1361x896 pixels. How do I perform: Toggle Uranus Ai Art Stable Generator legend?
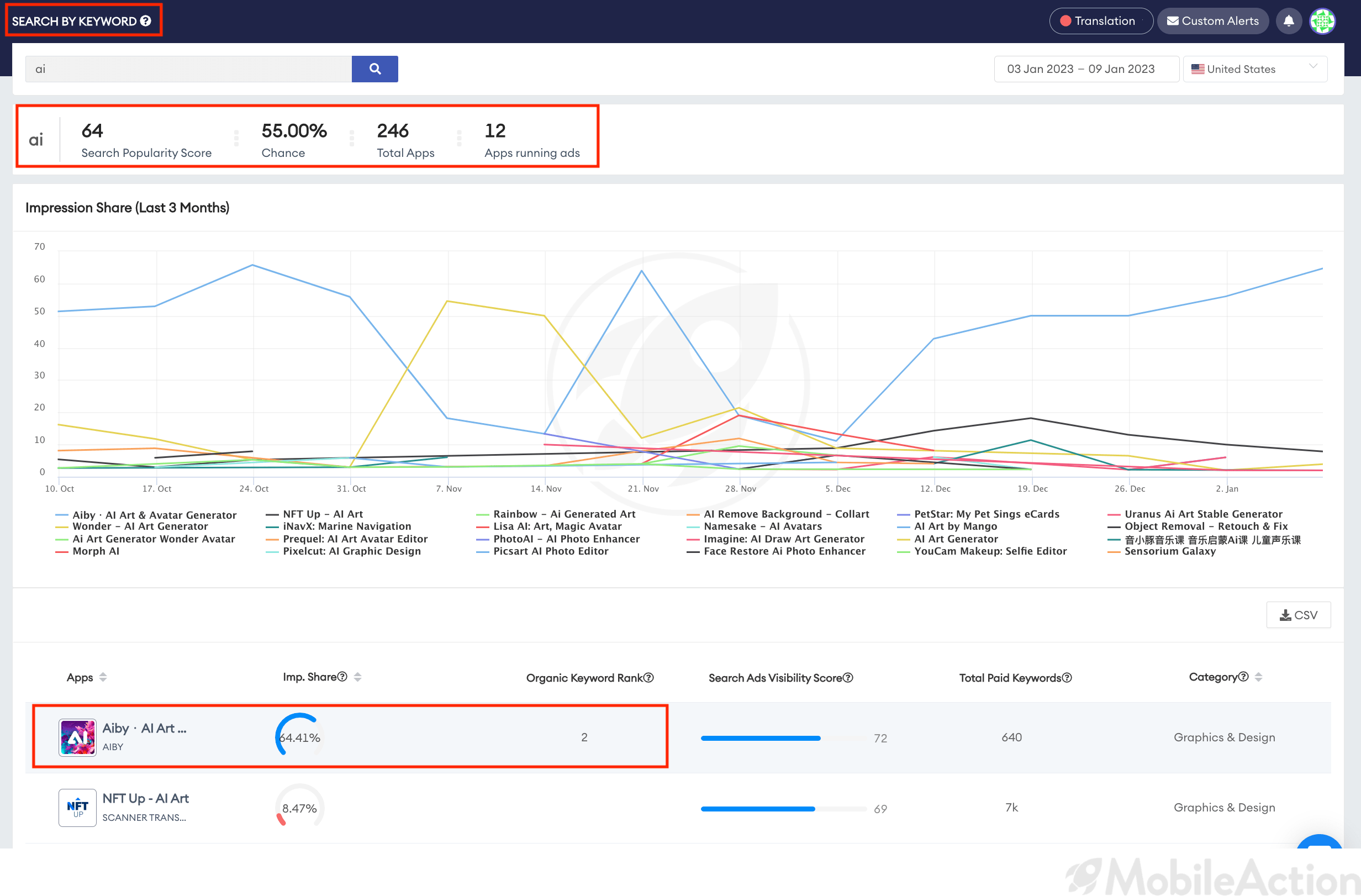(1195, 514)
